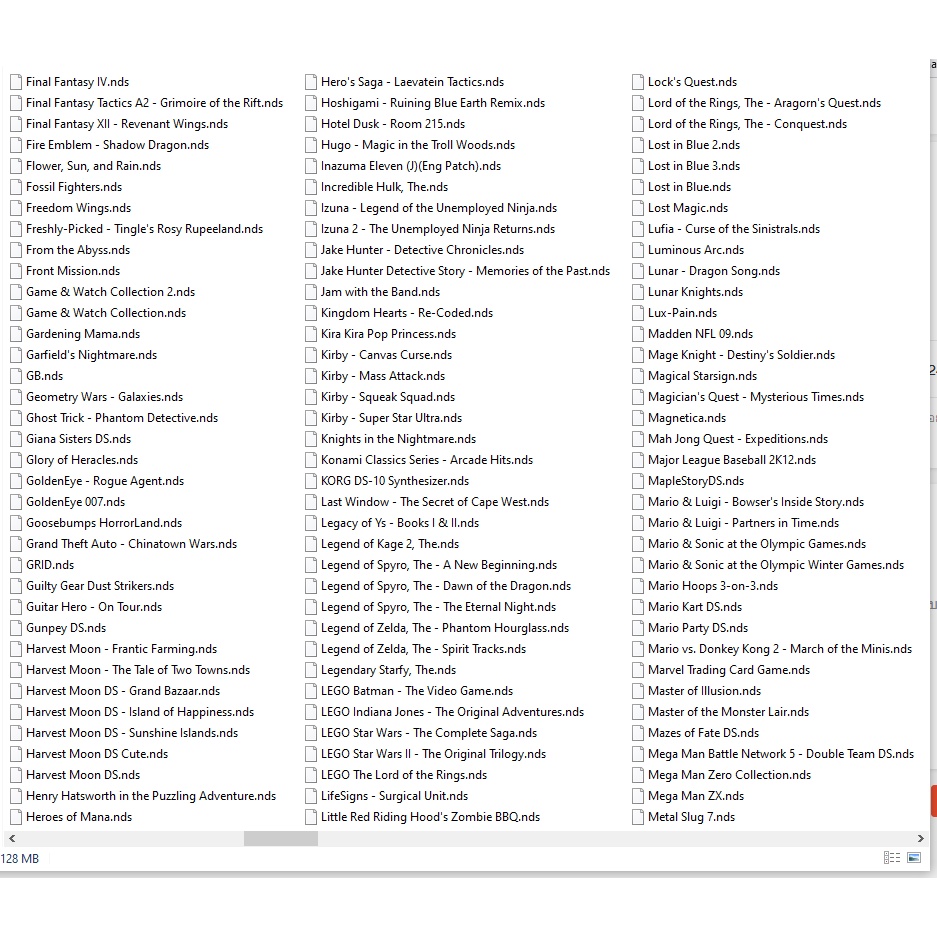Viewport: 937px width, 937px height.
Task: Click the horizontal scrollbar right arrow
Action: 920,838
